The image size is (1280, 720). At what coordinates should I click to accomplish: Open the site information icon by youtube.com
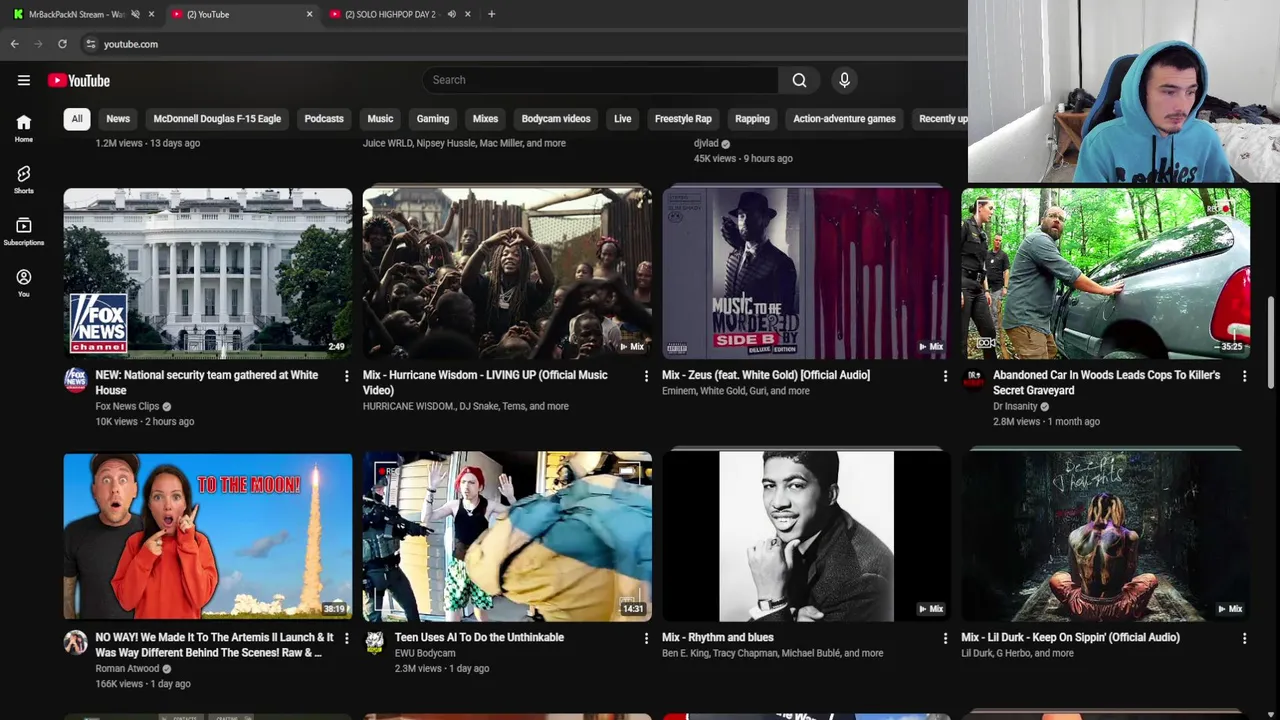tap(91, 44)
